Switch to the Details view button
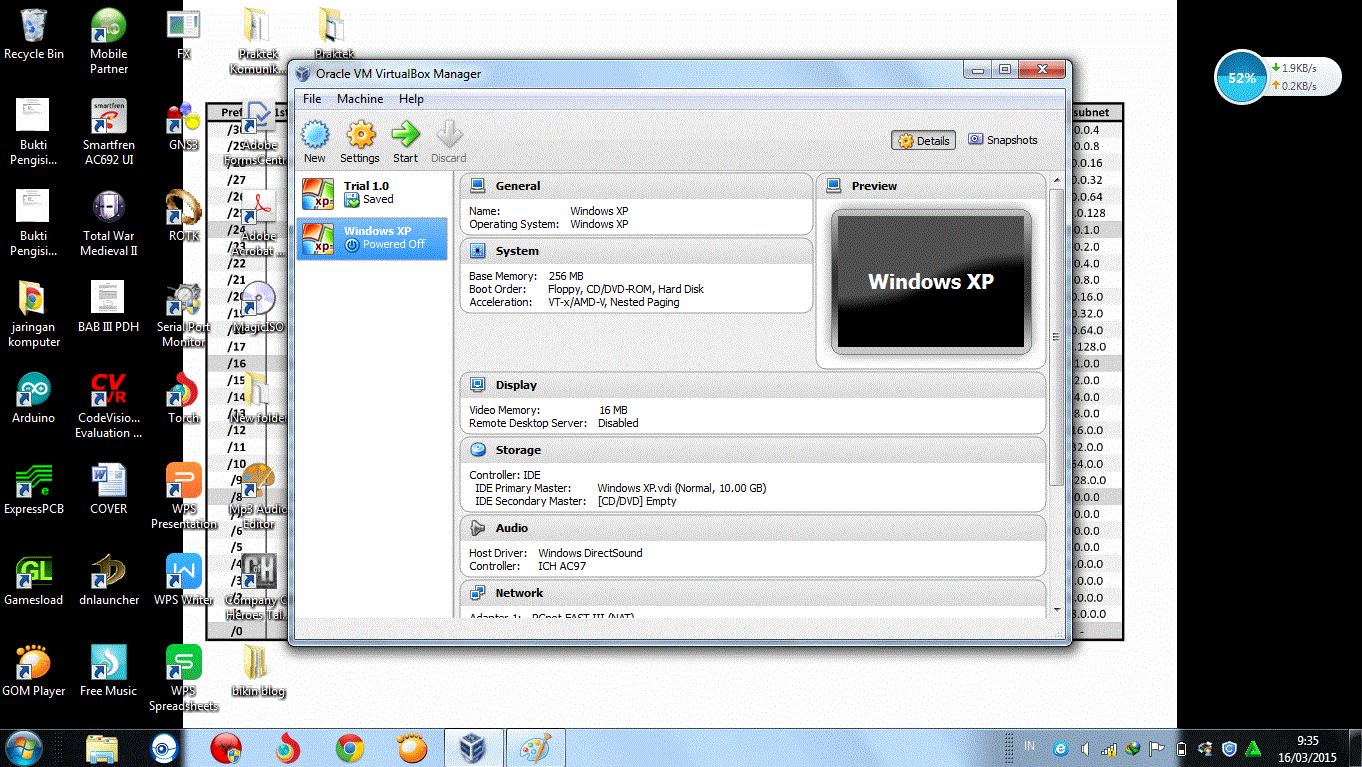Viewport: 1362px width, 767px height. click(x=923, y=141)
